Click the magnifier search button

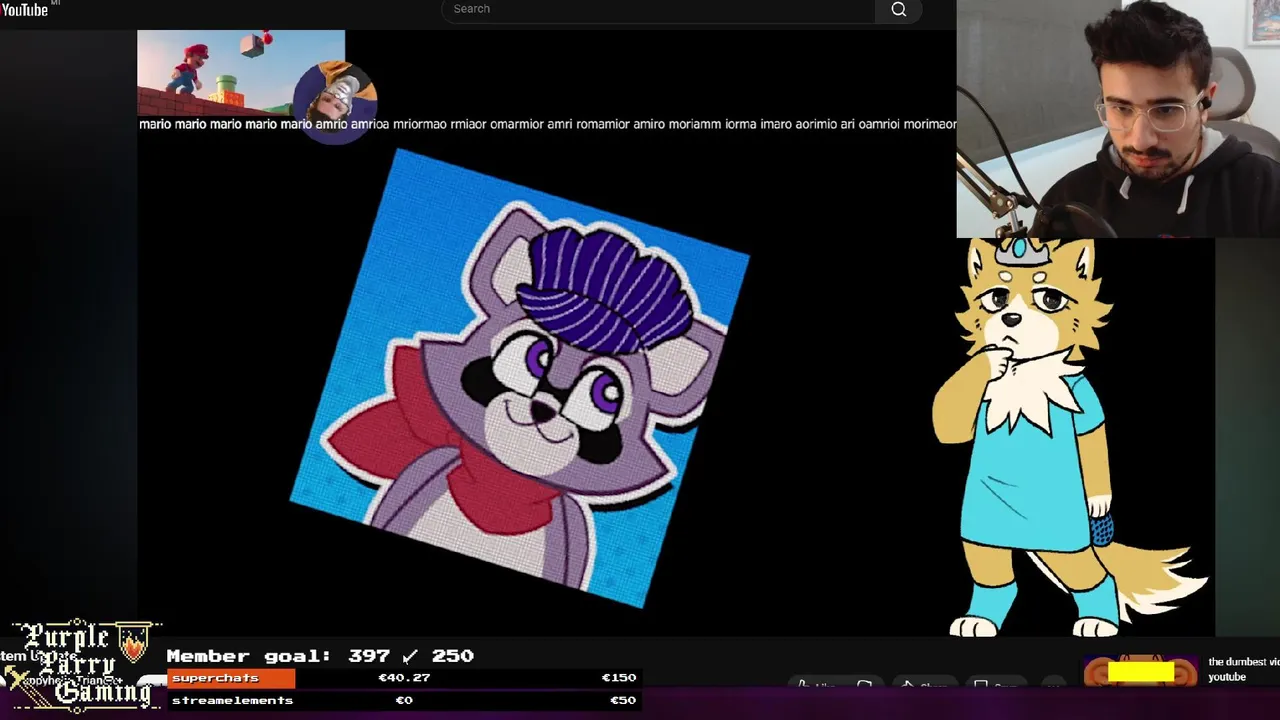click(899, 10)
